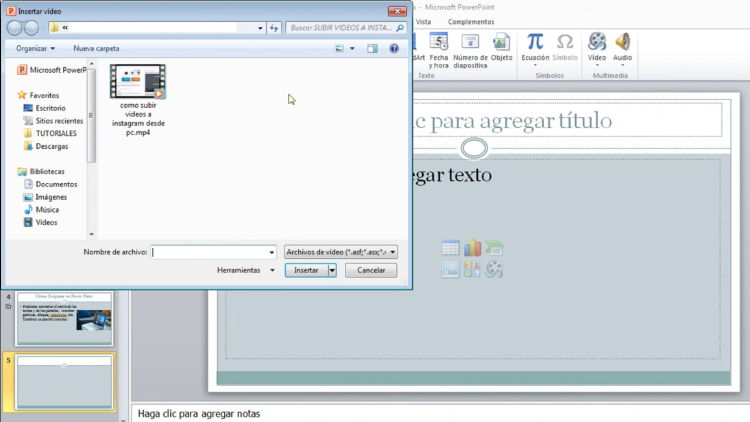Click the Audio speaker icon
Viewport: 750px width, 422px height.
pos(623,42)
